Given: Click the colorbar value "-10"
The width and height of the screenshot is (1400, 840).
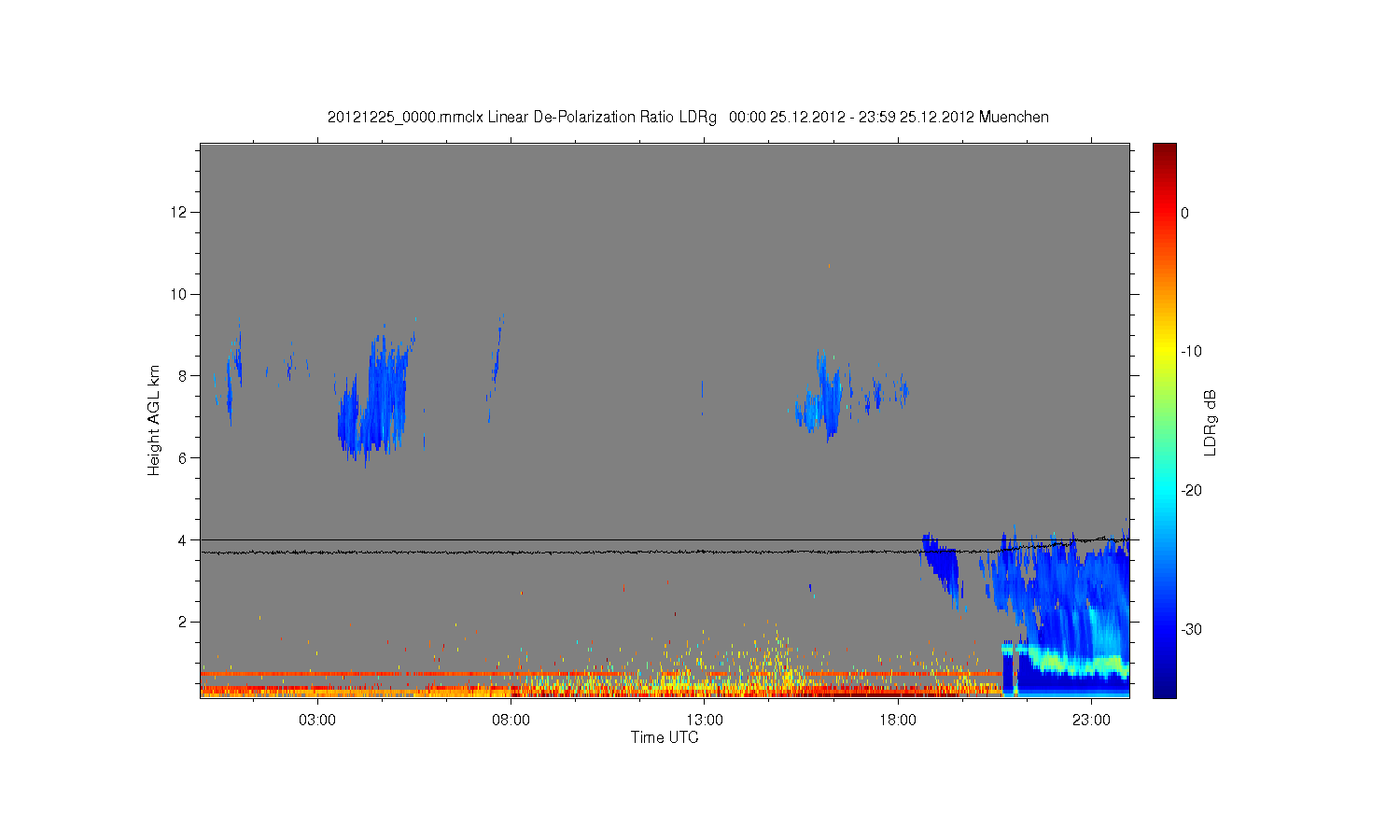Looking at the screenshot, I should click(x=1191, y=352).
